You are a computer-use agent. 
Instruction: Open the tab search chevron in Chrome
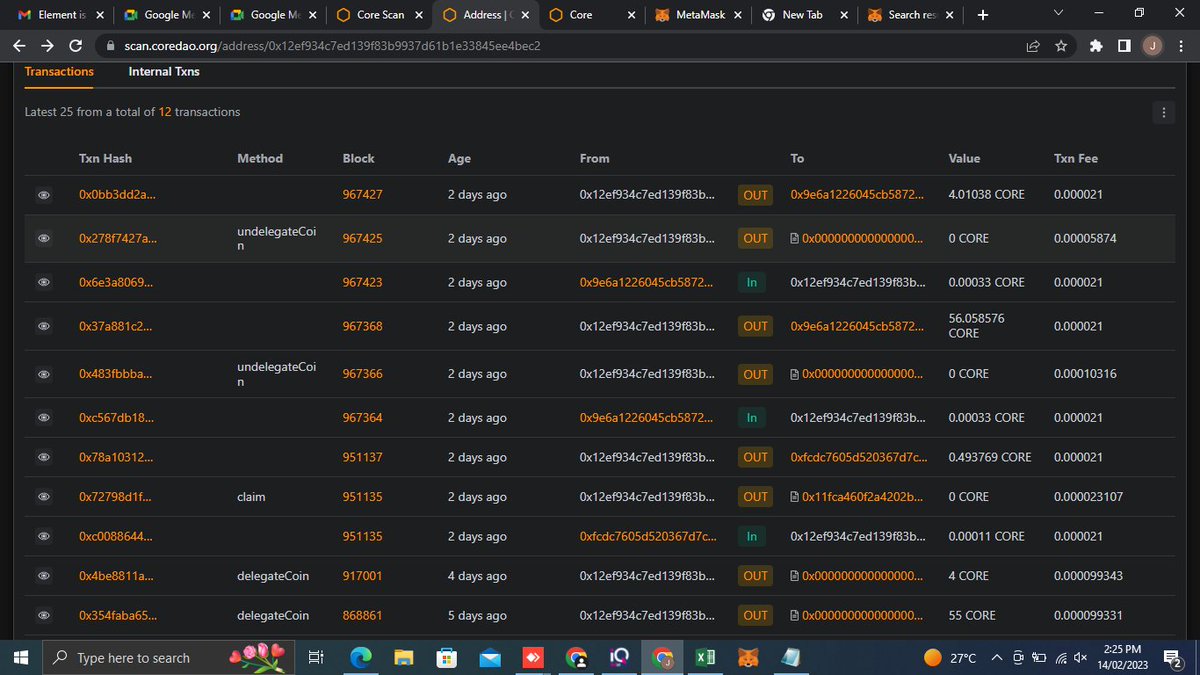point(1059,13)
